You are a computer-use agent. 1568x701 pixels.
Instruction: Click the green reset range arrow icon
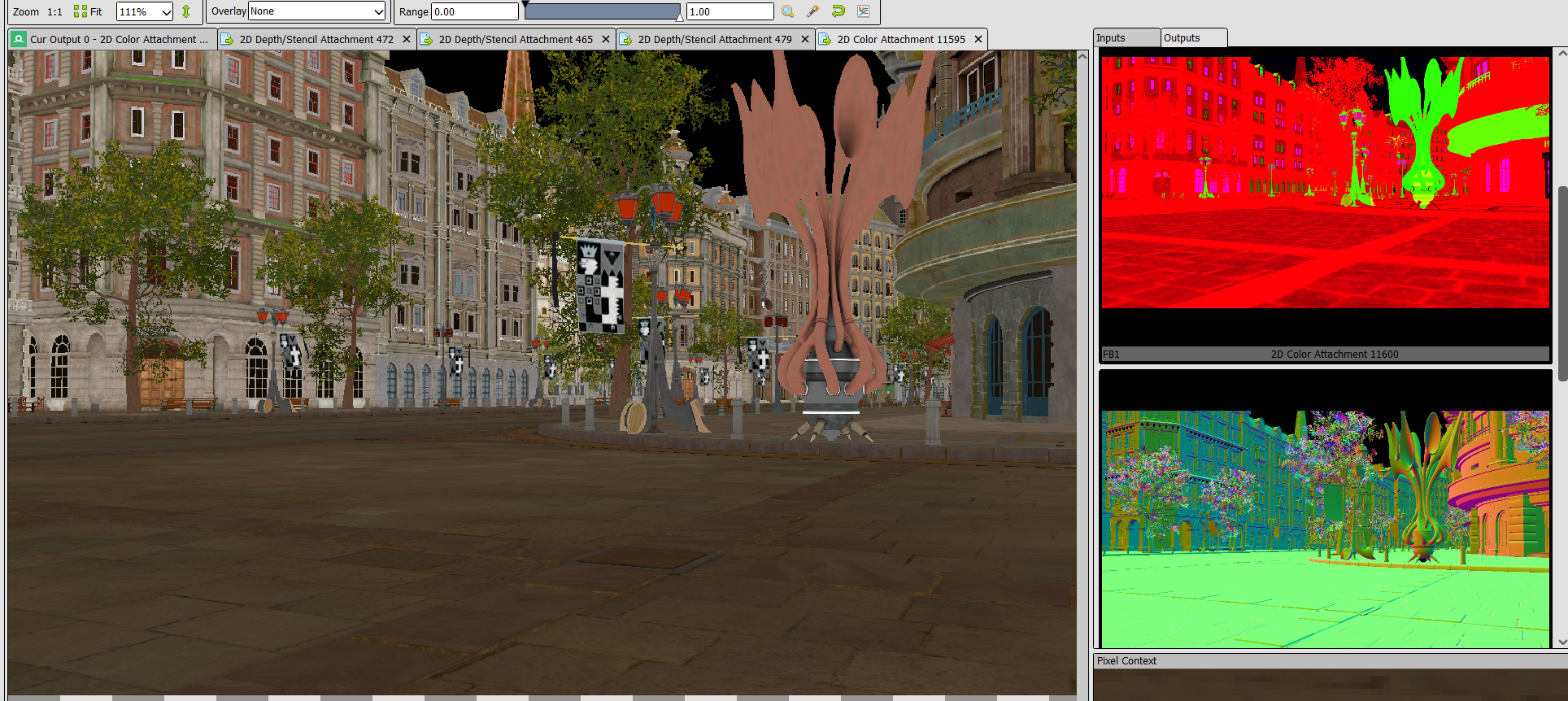(x=838, y=11)
